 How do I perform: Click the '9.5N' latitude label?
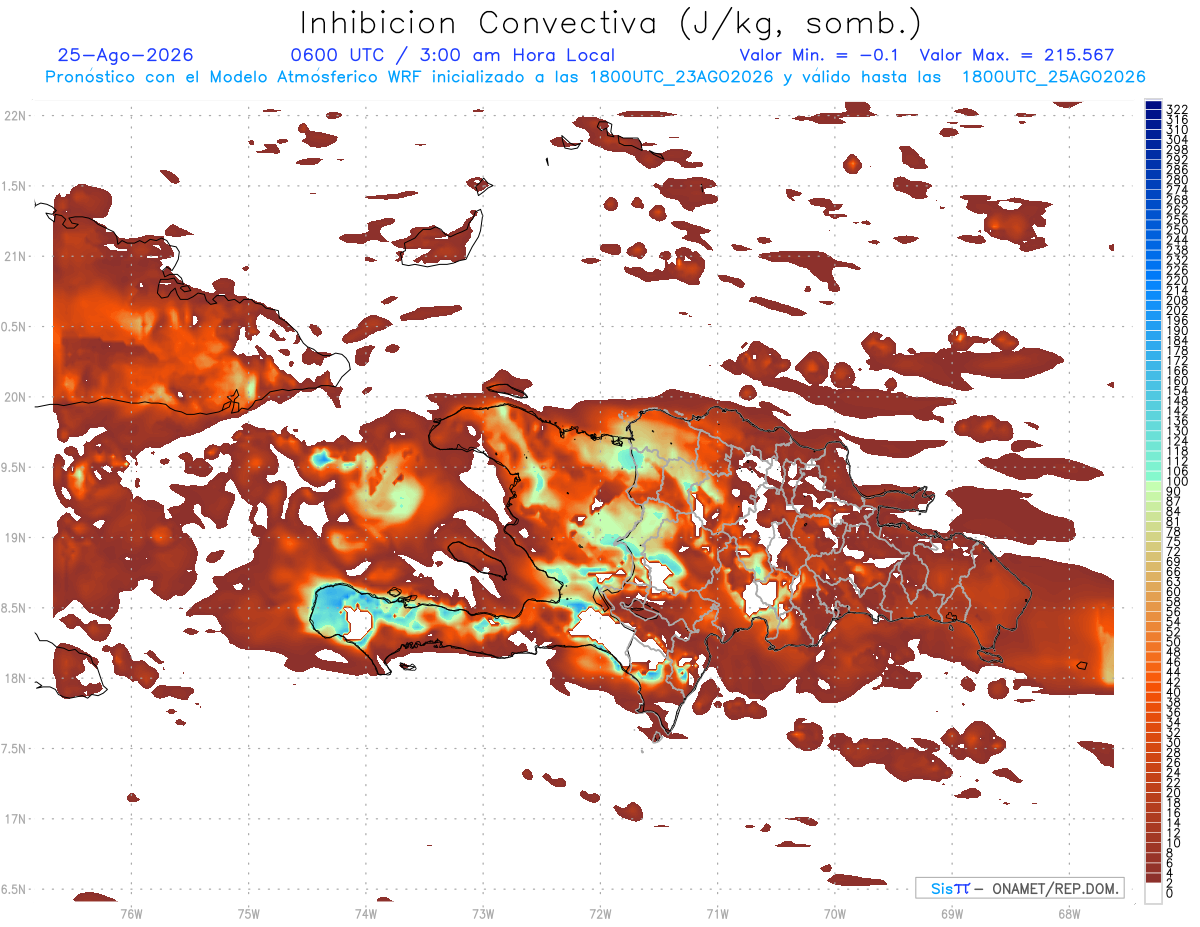pyautogui.click(x=15, y=467)
